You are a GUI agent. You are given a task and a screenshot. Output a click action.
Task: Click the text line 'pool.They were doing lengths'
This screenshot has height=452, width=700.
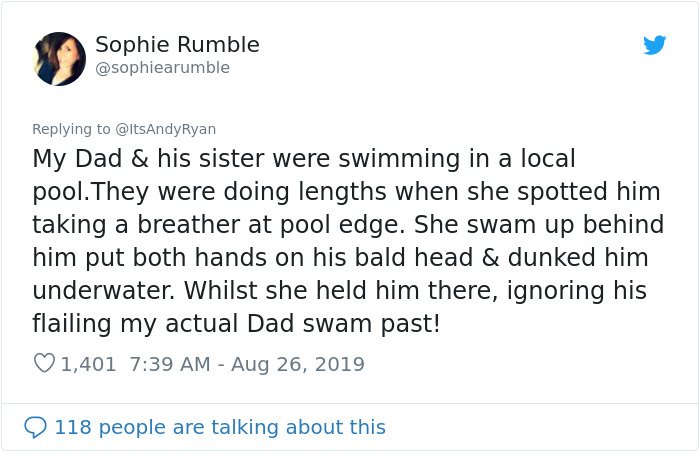[x=346, y=192]
